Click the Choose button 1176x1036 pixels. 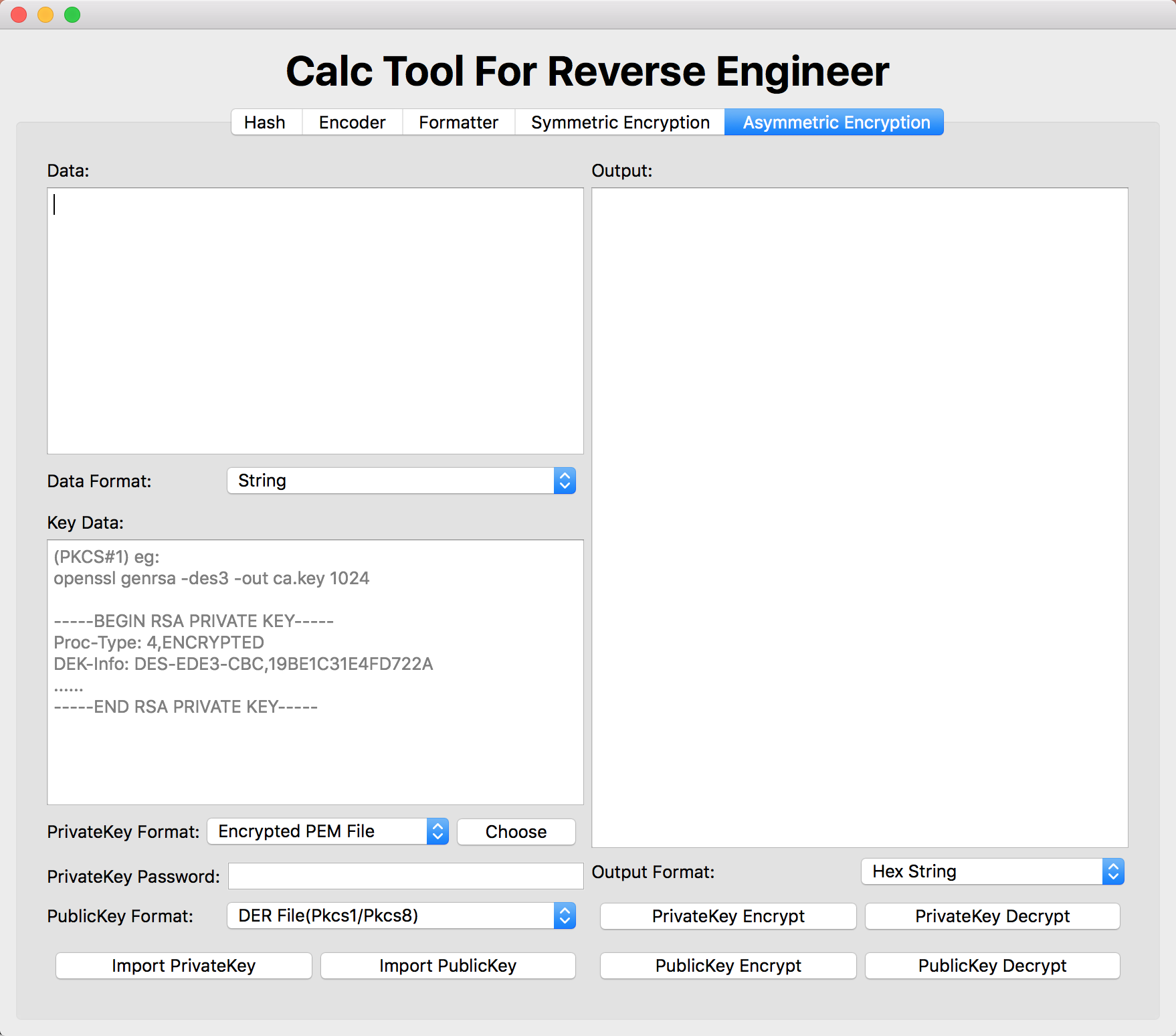click(516, 832)
